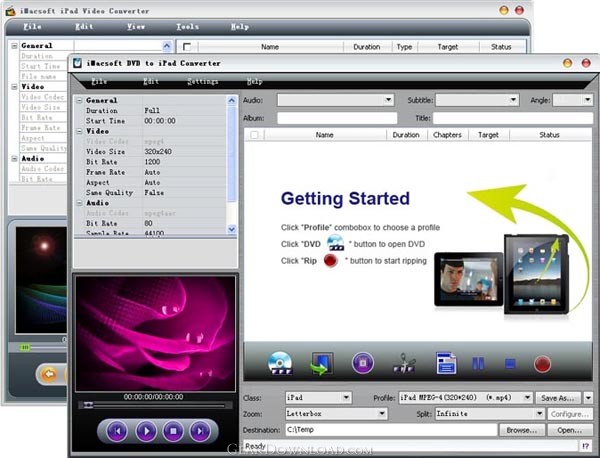Click the Video Size value 320x240
Screen dimensions: 600x458
point(158,152)
